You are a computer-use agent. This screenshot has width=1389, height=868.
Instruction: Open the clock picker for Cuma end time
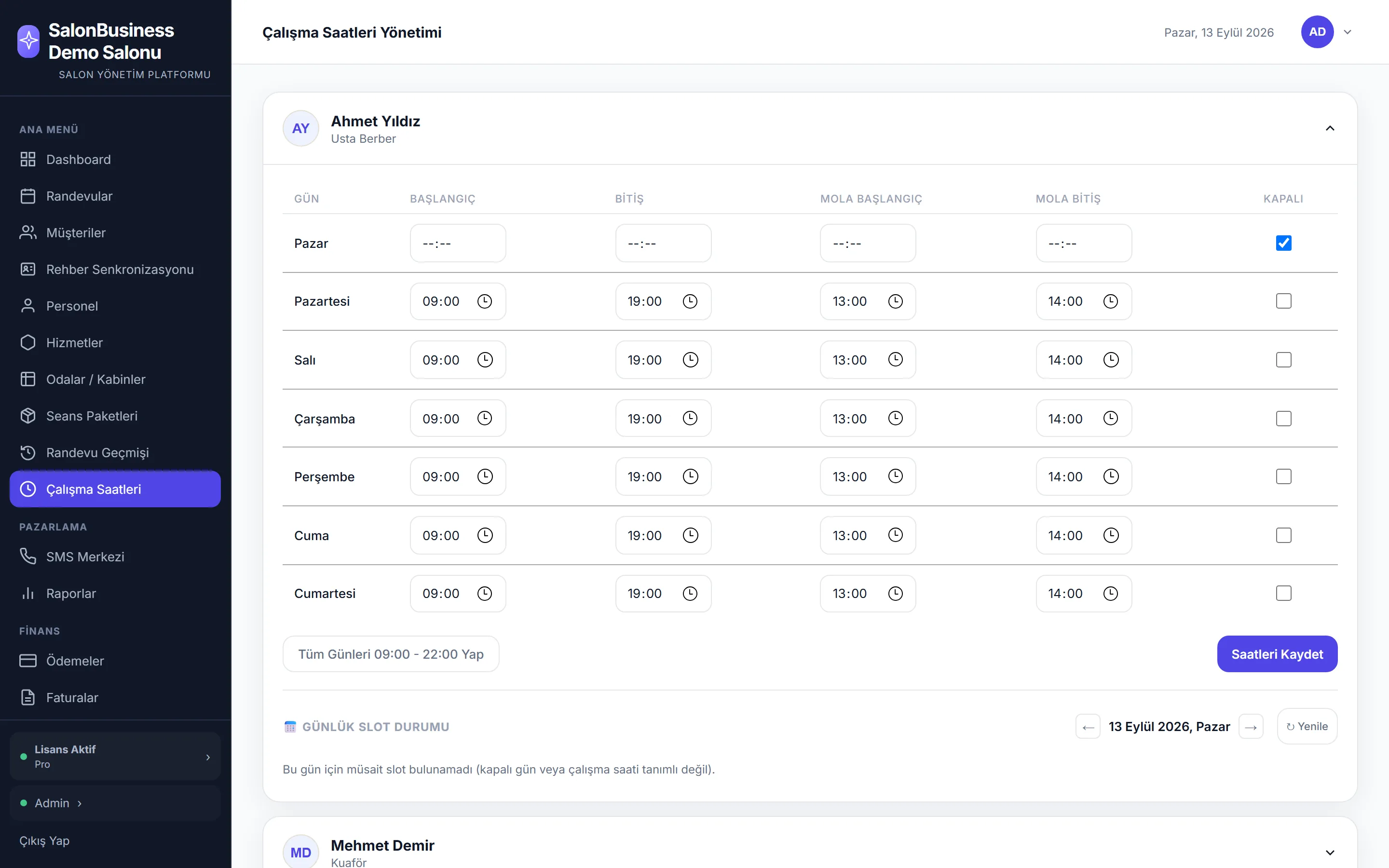pos(690,536)
